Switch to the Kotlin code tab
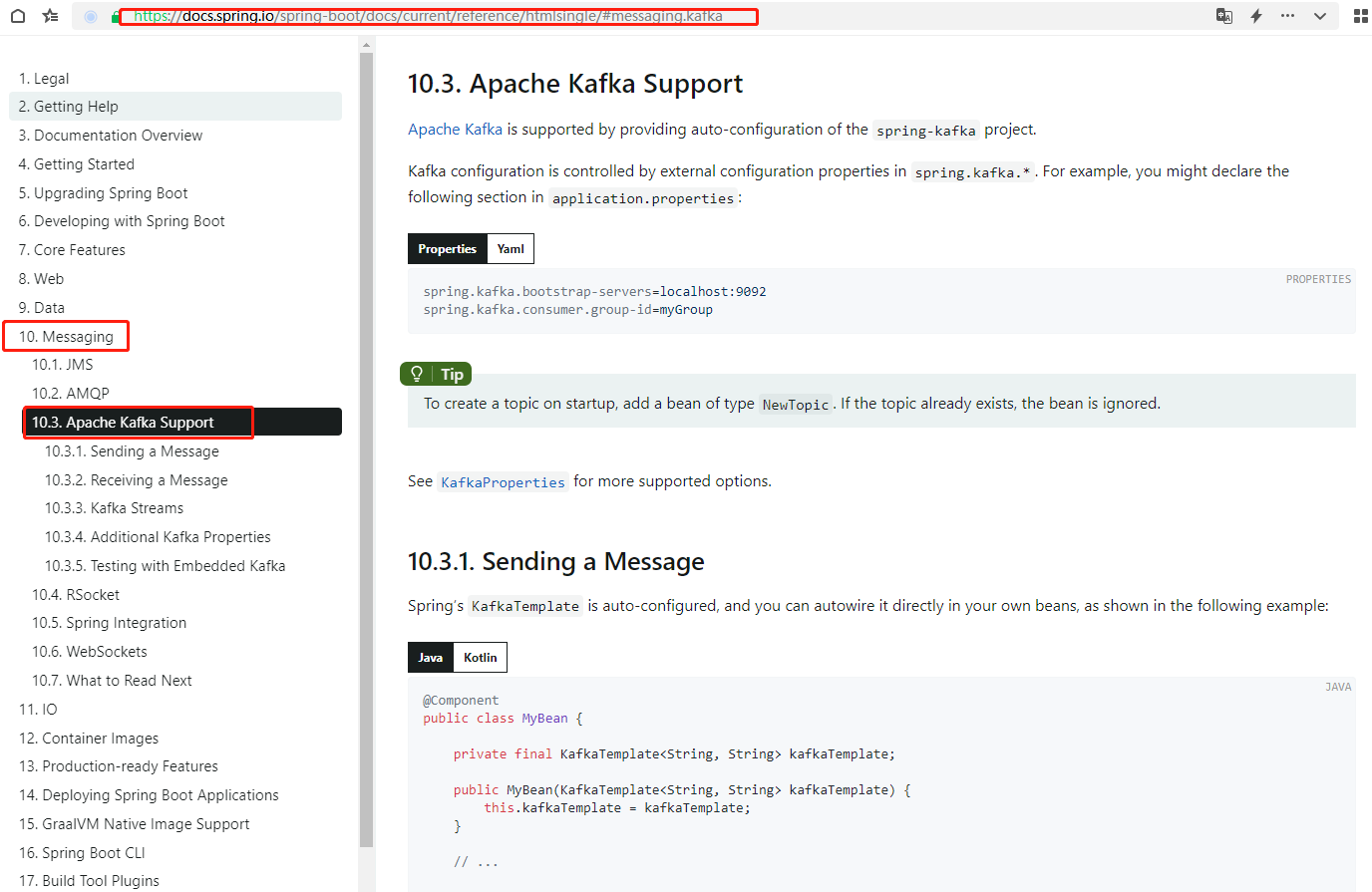 (x=481, y=658)
